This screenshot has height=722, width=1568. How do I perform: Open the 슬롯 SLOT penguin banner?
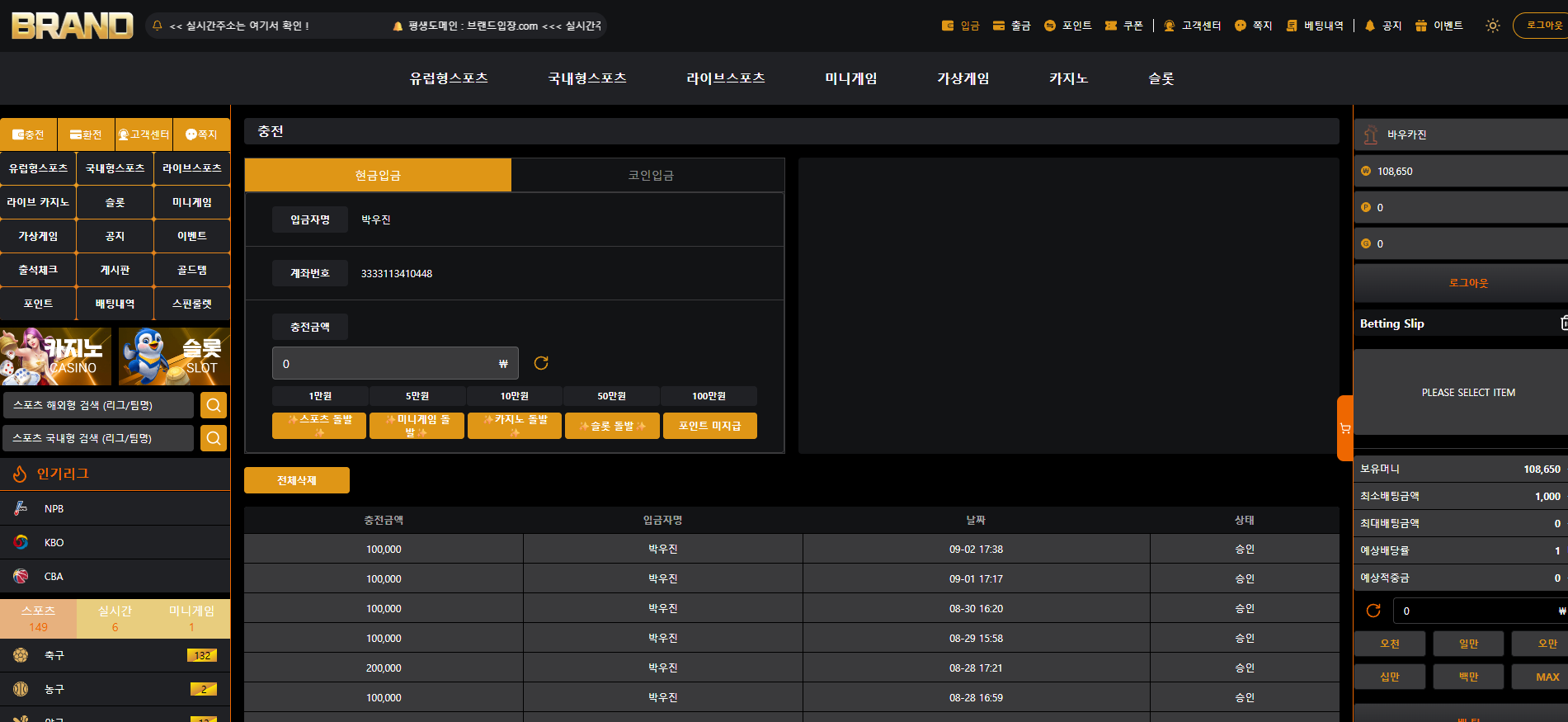click(174, 356)
